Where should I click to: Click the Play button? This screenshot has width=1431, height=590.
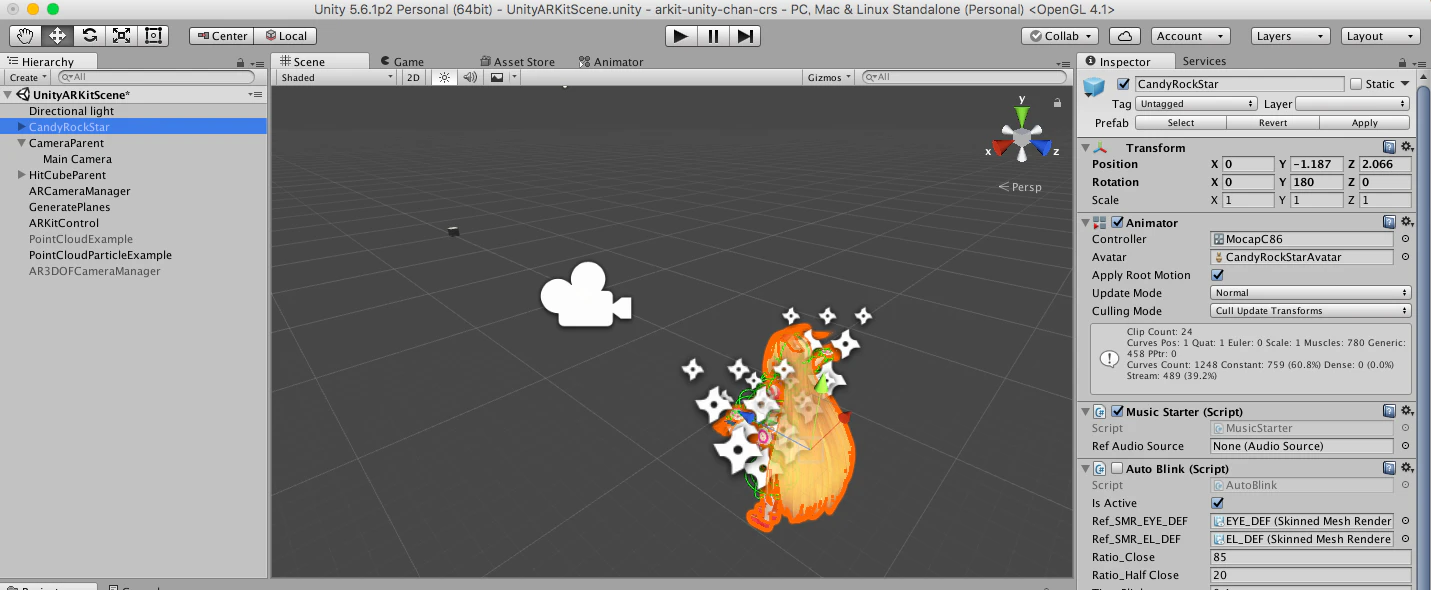pos(681,36)
